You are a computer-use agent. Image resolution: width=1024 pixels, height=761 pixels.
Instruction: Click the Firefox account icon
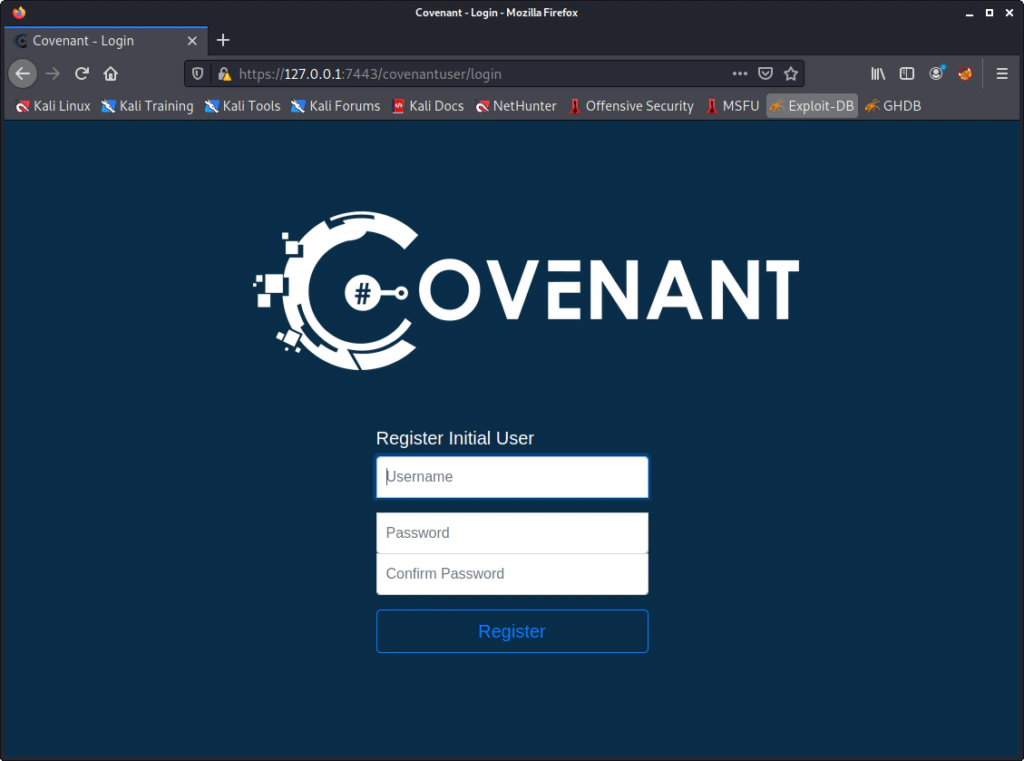[x=936, y=73]
